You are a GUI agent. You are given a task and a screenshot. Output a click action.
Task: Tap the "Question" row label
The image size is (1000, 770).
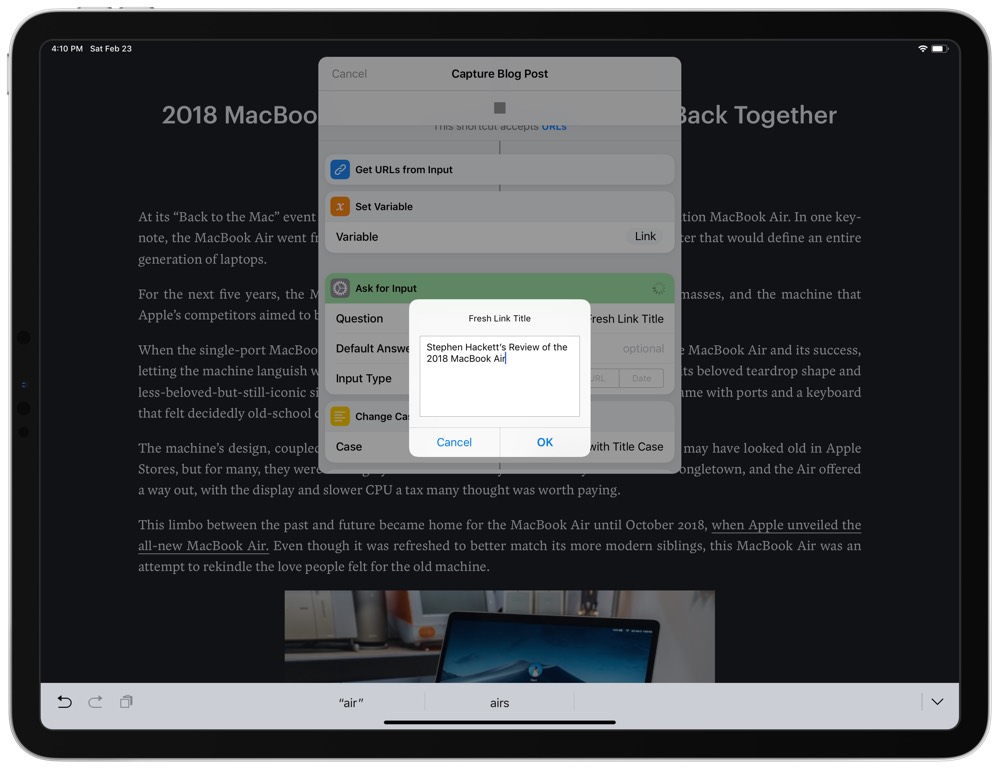pyautogui.click(x=360, y=318)
